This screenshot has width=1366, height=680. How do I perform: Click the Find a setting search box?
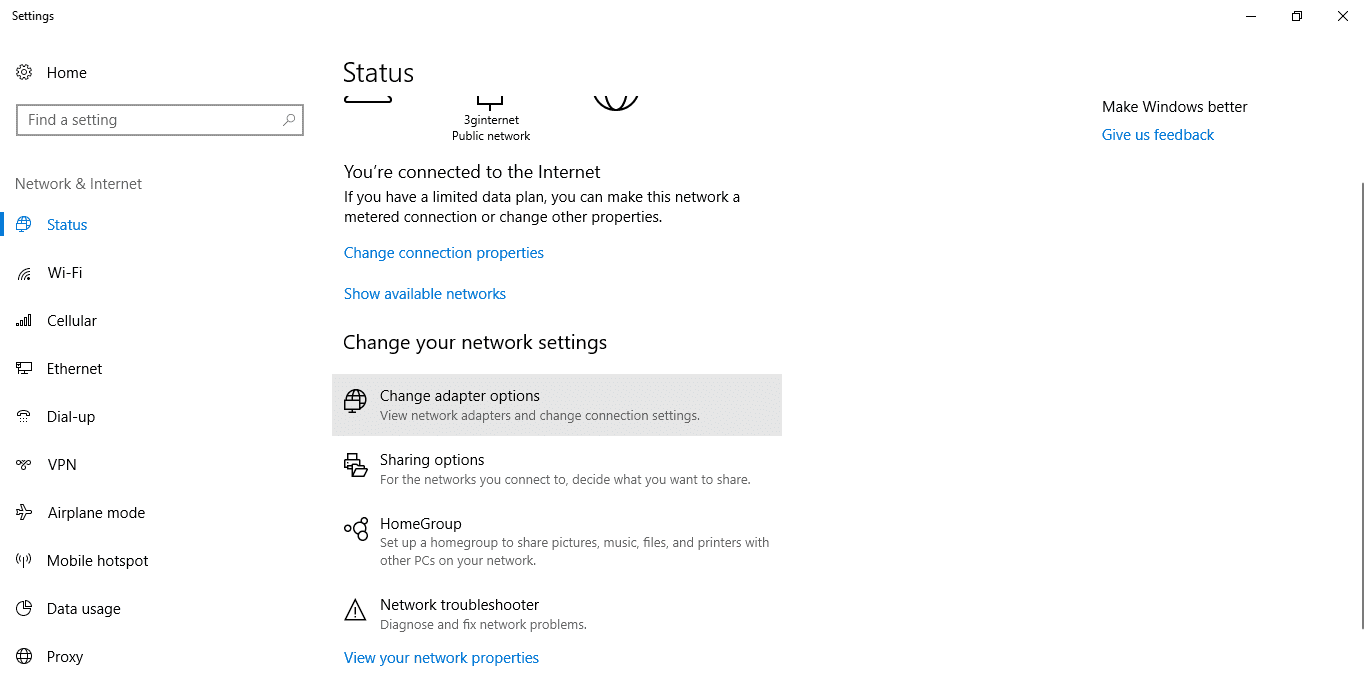(x=150, y=120)
